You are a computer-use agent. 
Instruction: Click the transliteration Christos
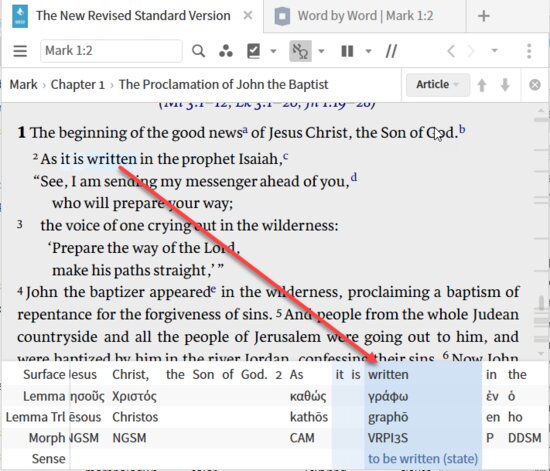tap(135, 417)
